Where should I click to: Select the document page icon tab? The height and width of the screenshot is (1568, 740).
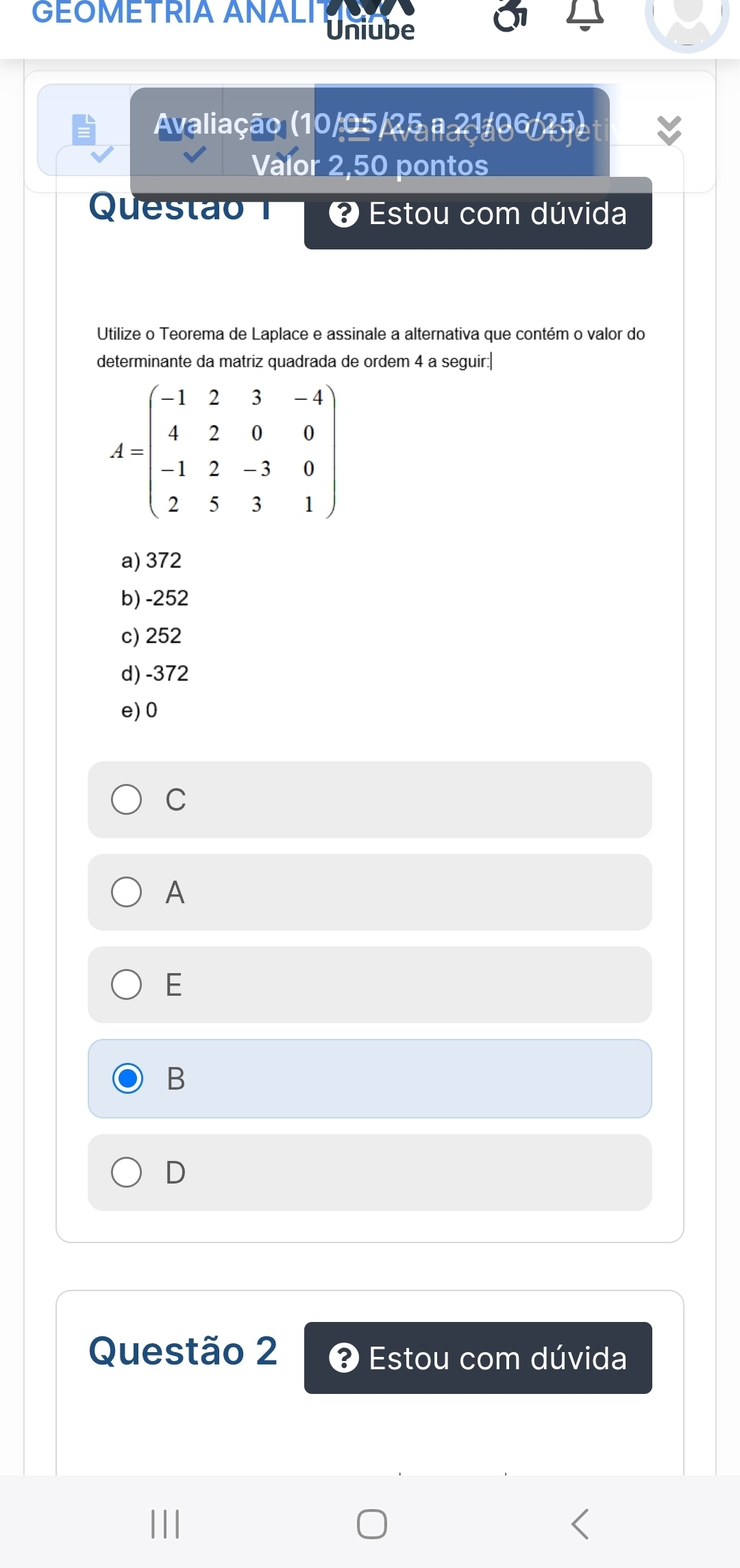coord(84,130)
